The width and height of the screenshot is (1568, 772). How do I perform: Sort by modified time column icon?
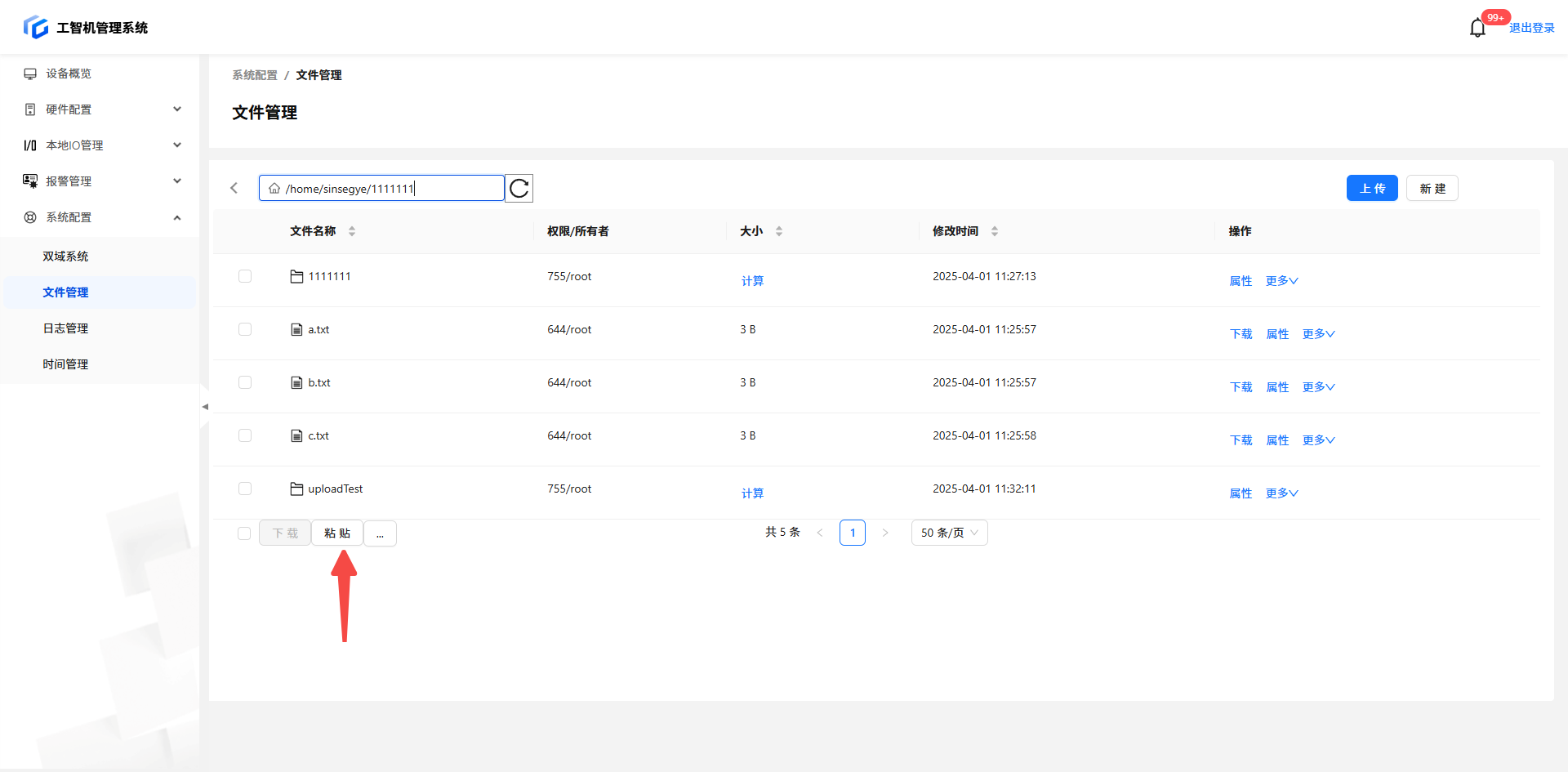pyautogui.click(x=995, y=232)
